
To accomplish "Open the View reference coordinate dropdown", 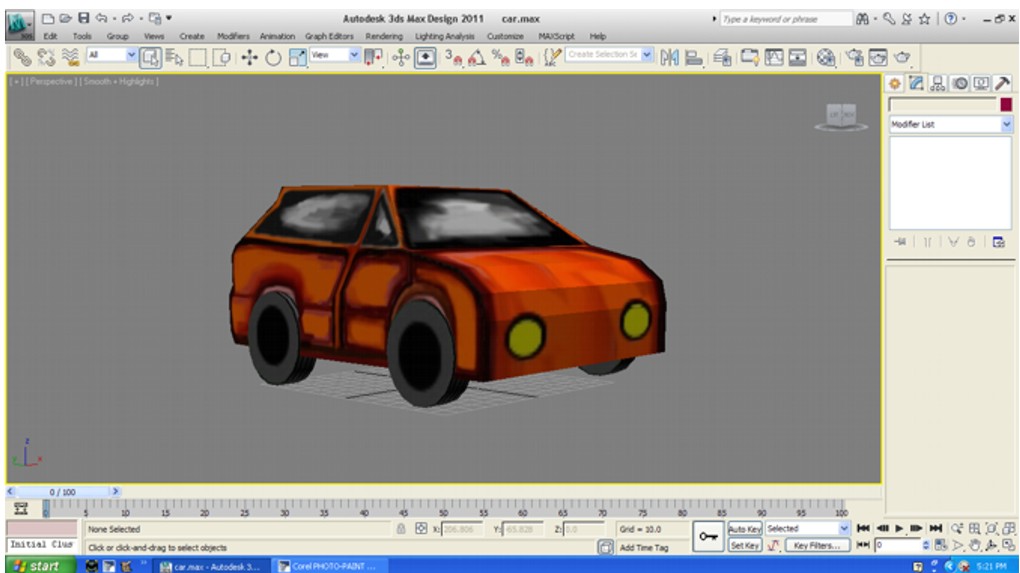I will [334, 55].
